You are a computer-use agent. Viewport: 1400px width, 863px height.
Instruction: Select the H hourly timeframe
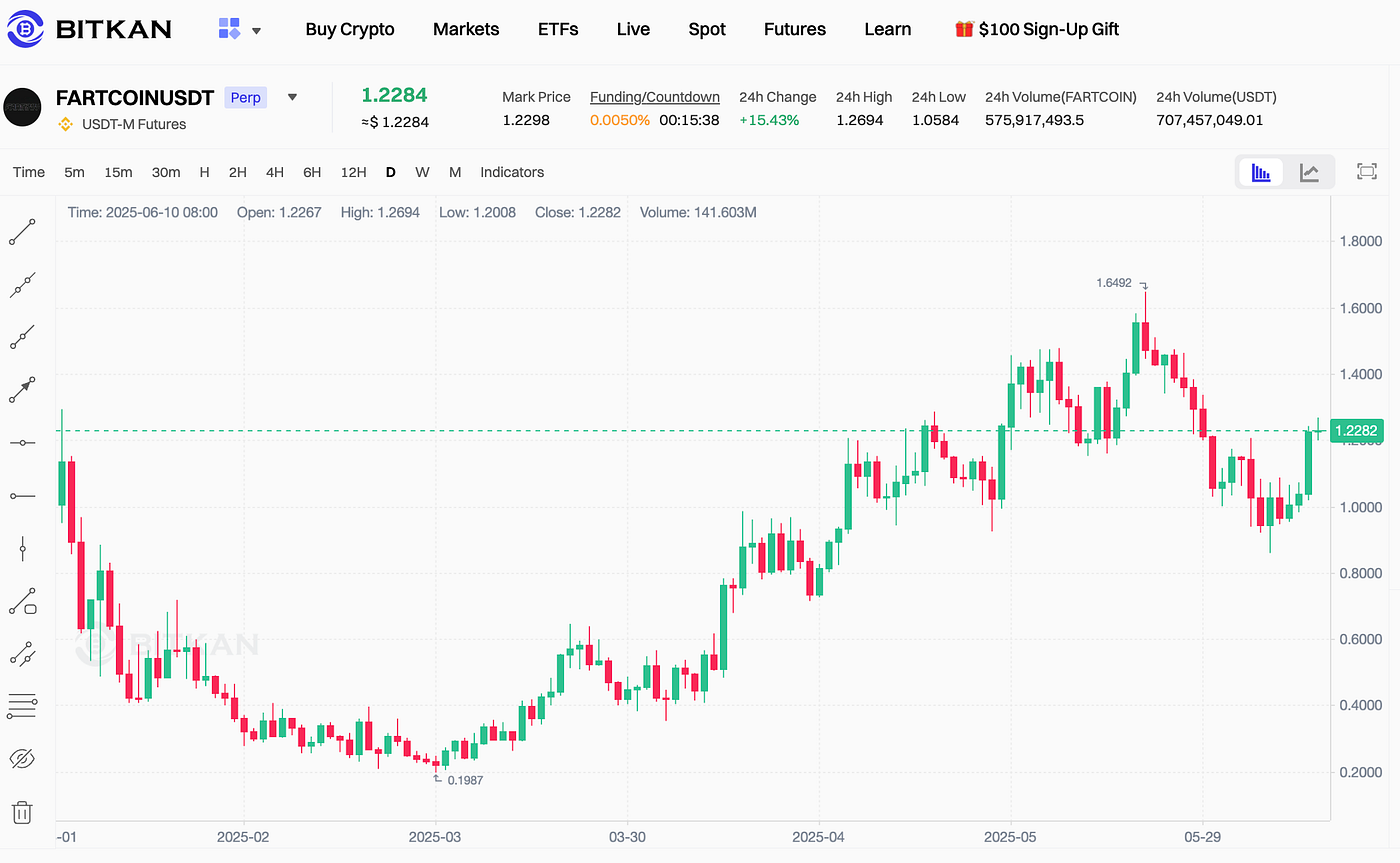click(x=204, y=172)
